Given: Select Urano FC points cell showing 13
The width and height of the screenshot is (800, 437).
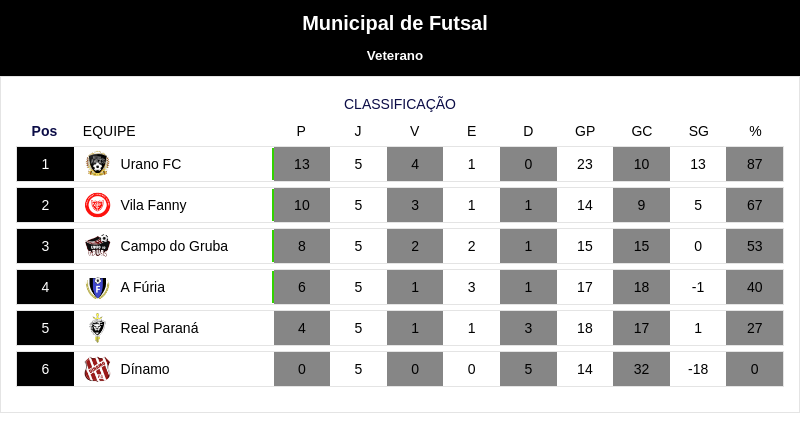Looking at the screenshot, I should (x=302, y=164).
